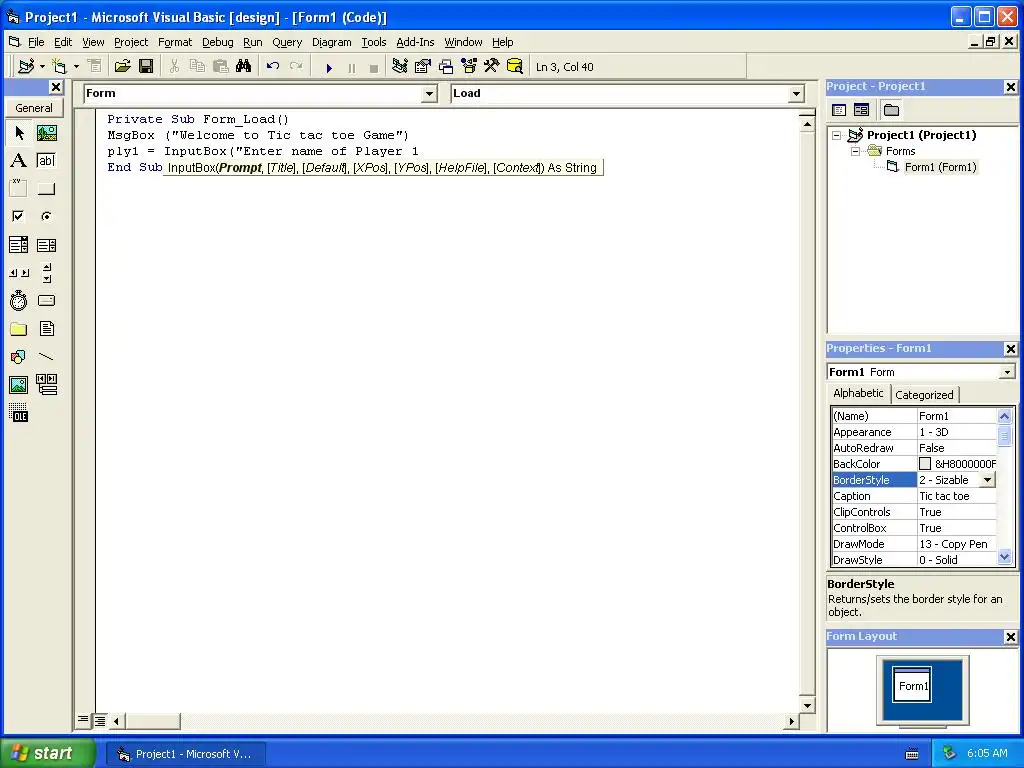Select the Line control tool
This screenshot has width=1024, height=768.
[46, 357]
